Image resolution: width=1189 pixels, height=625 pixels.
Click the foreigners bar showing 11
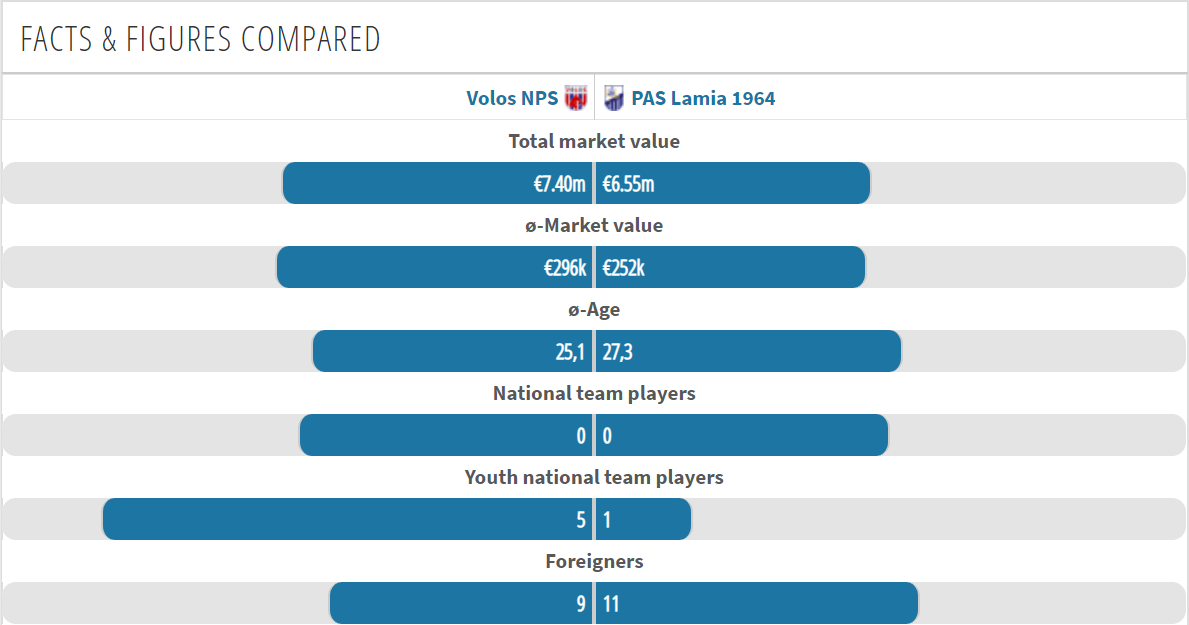[757, 604]
